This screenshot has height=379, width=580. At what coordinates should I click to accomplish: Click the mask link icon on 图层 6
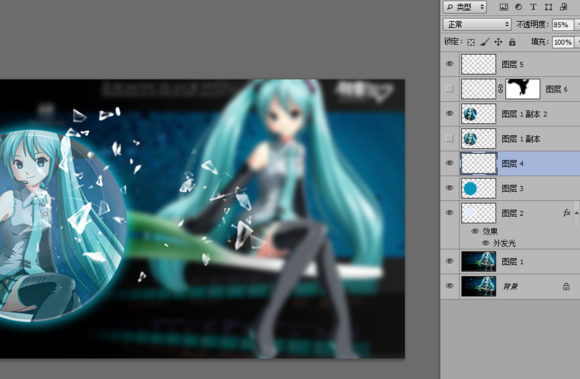(500, 89)
